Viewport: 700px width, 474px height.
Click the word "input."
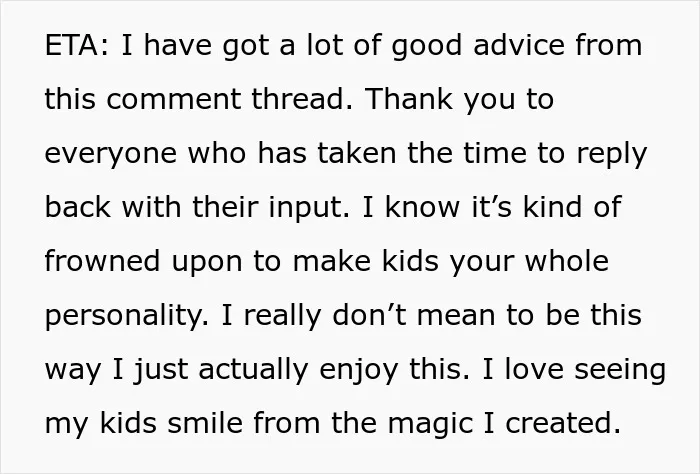[x=309, y=209]
